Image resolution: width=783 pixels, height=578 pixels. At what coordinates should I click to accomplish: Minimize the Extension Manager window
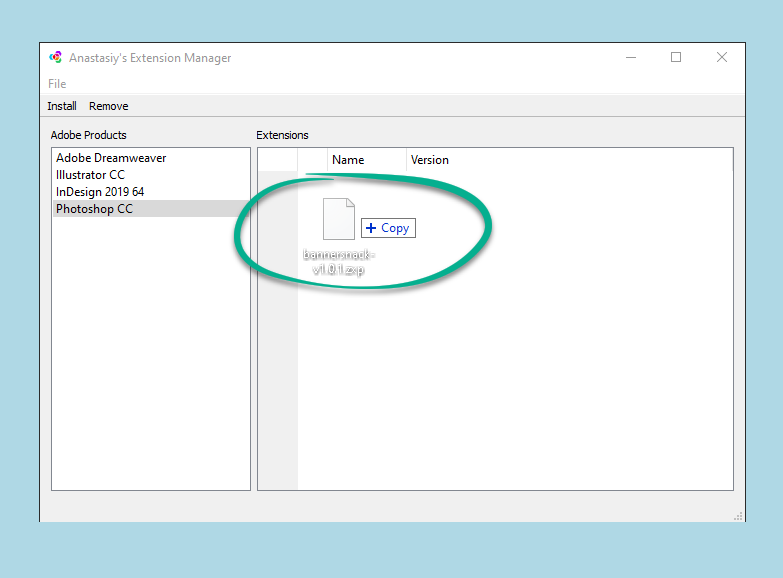tap(631, 57)
